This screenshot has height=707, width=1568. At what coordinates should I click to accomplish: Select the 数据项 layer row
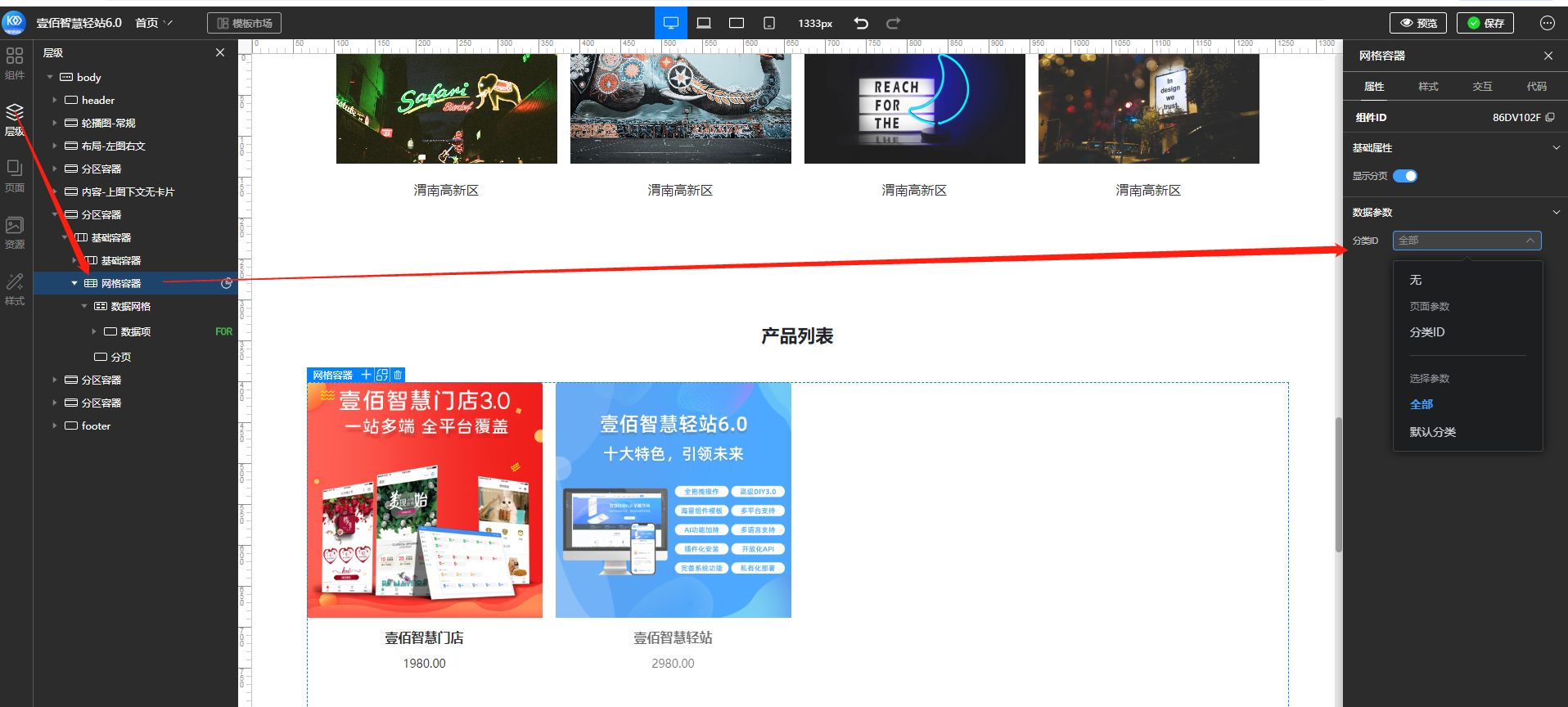(136, 331)
